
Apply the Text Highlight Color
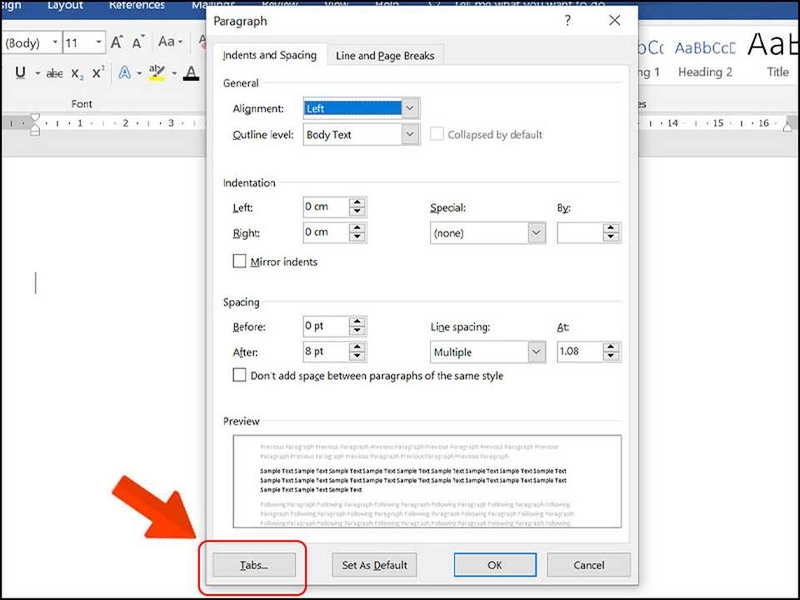pos(157,72)
